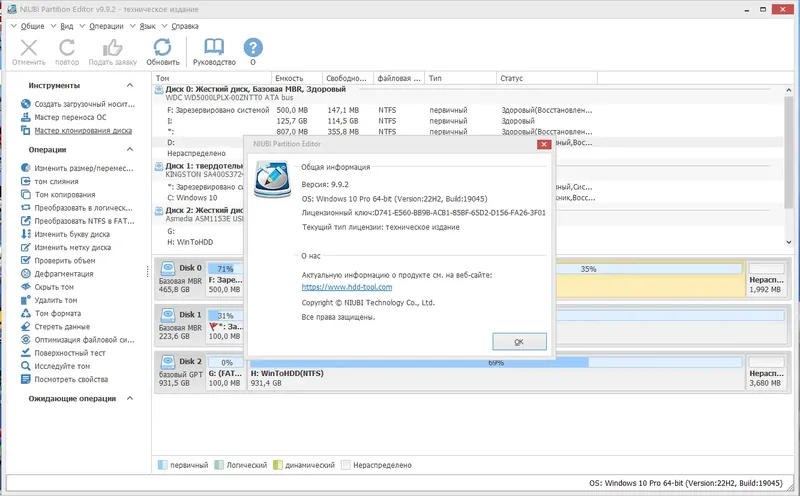The height and width of the screenshot is (496, 800).
Task: Sort by Емкость column header
Action: (297, 78)
